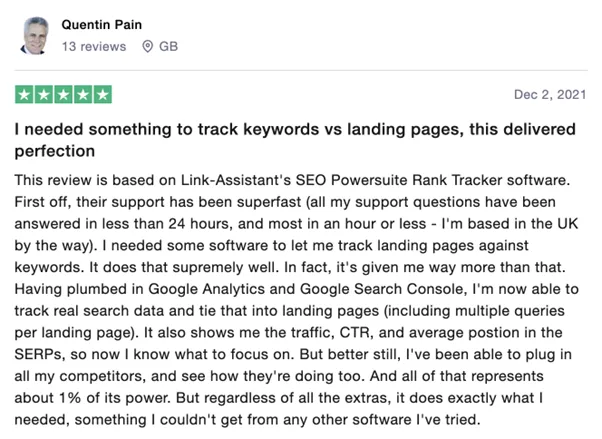Screen dimensions: 602x439
Task: Click the GB country label
Action: point(169,46)
